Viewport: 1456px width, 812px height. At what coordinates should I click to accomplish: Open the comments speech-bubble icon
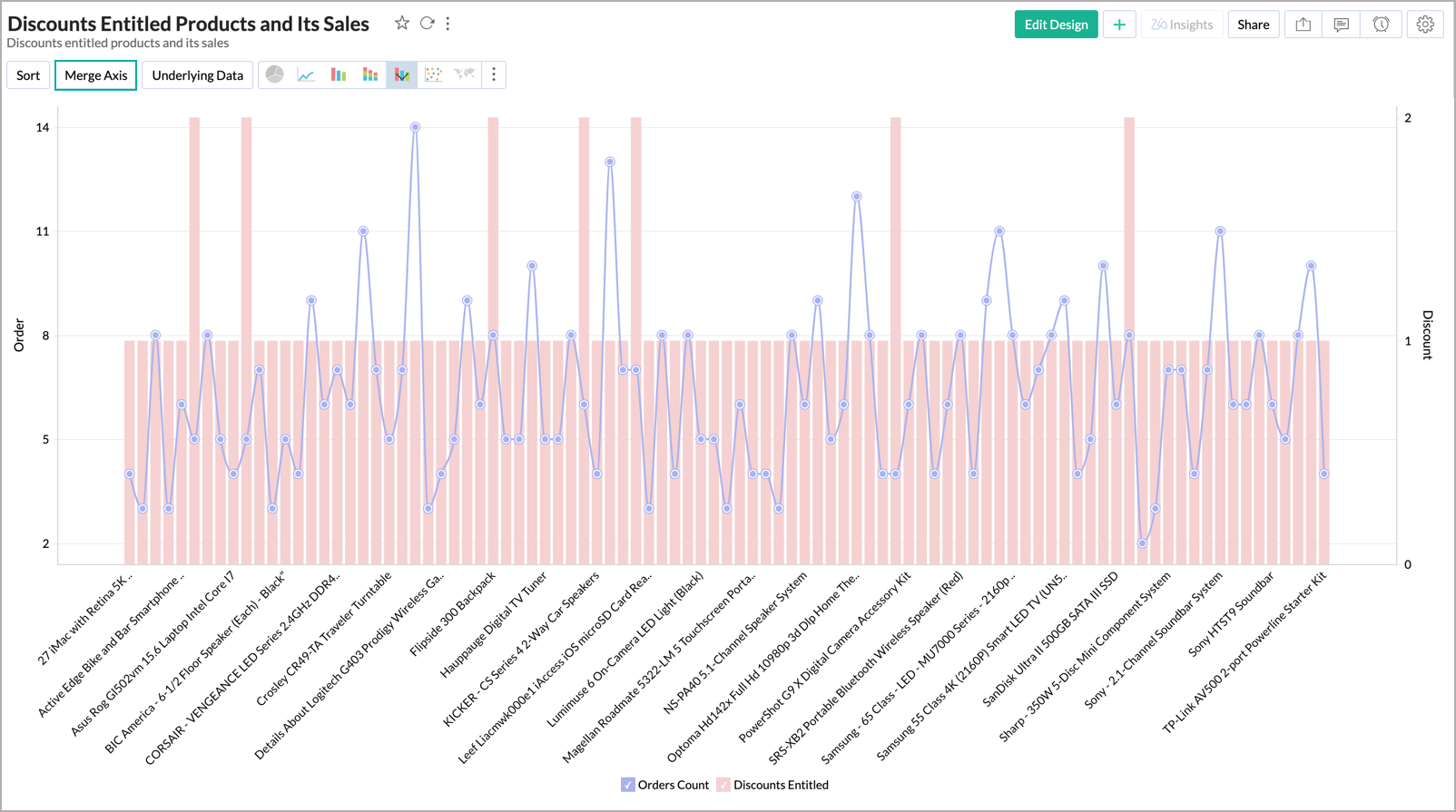pos(1342,24)
